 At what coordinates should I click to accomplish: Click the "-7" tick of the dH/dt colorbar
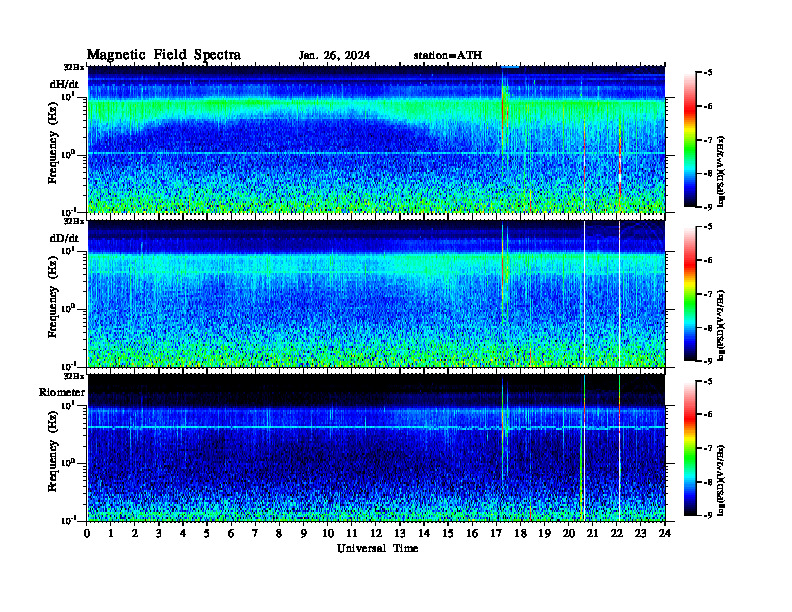pos(708,140)
